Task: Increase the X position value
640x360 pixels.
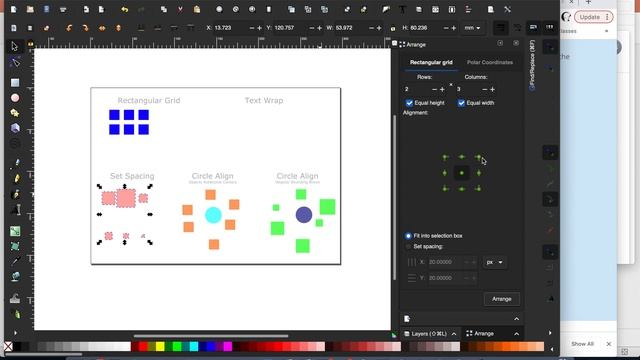Action: (x=259, y=28)
